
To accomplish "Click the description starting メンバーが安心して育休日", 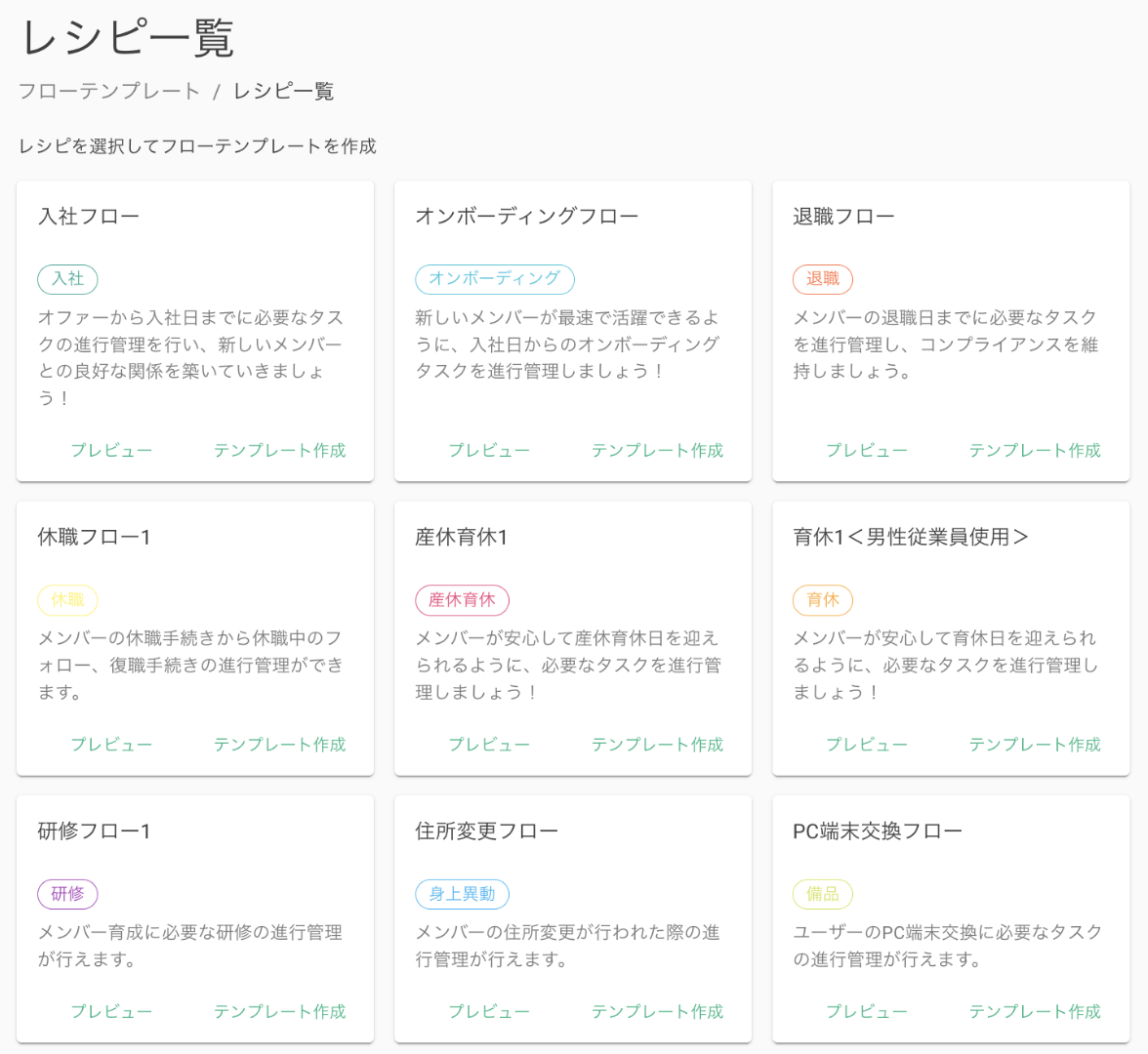I will (946, 666).
